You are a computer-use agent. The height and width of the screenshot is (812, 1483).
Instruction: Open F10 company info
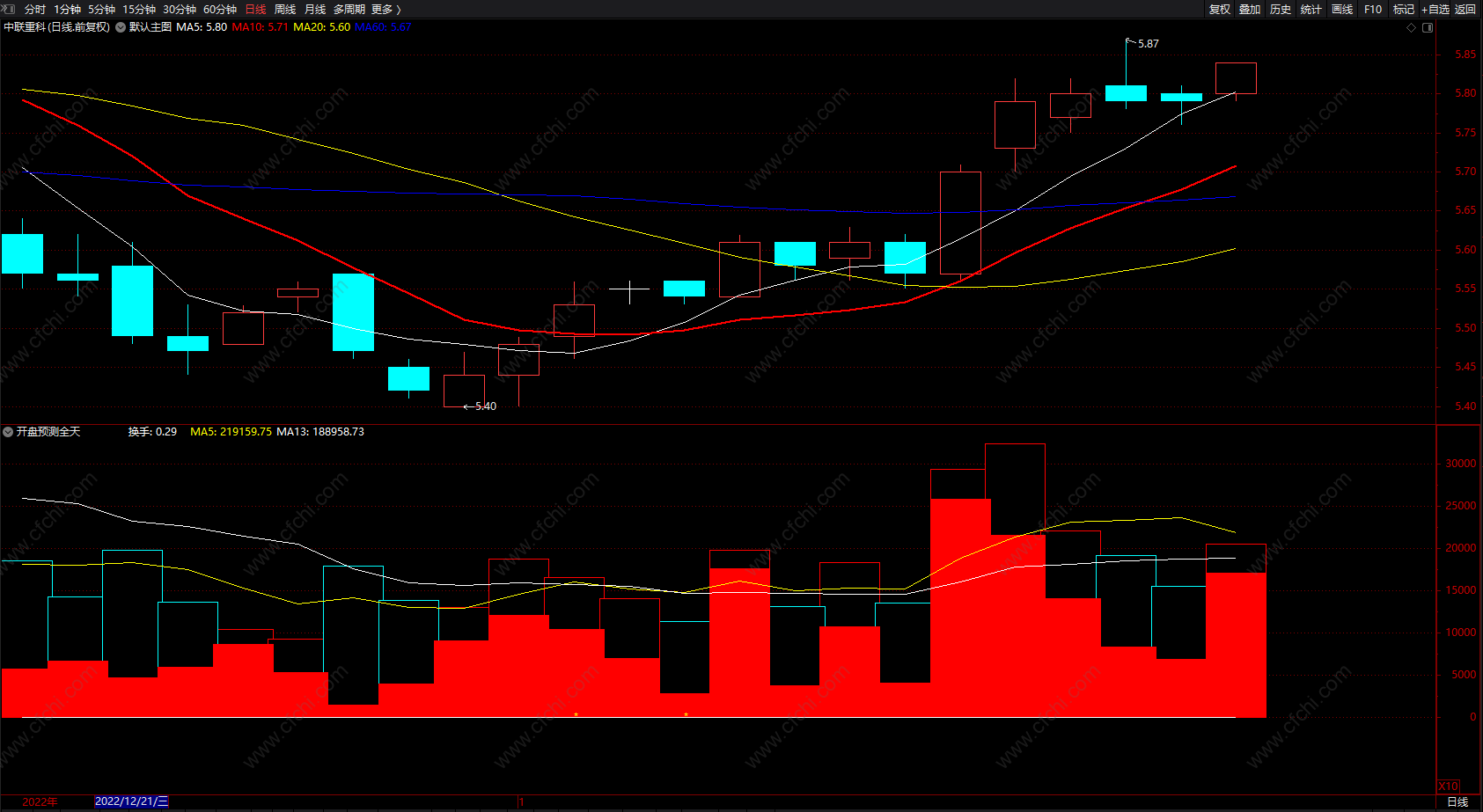coord(1373,9)
